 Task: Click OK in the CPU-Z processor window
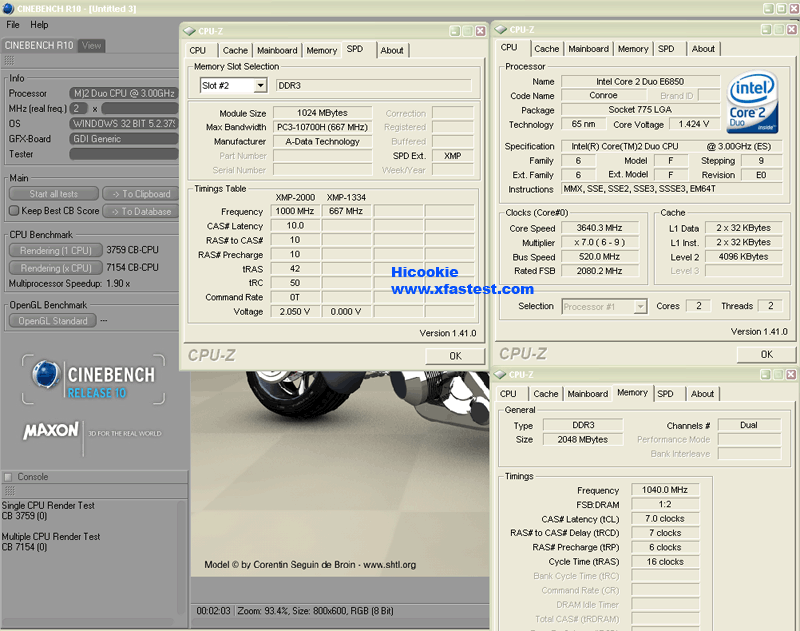766,354
